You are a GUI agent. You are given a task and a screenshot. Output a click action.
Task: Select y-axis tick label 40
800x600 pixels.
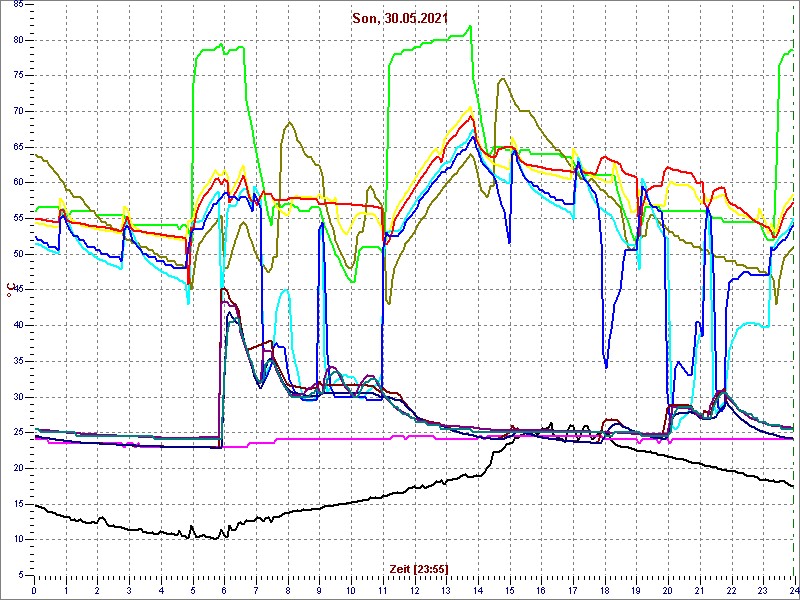coord(18,326)
